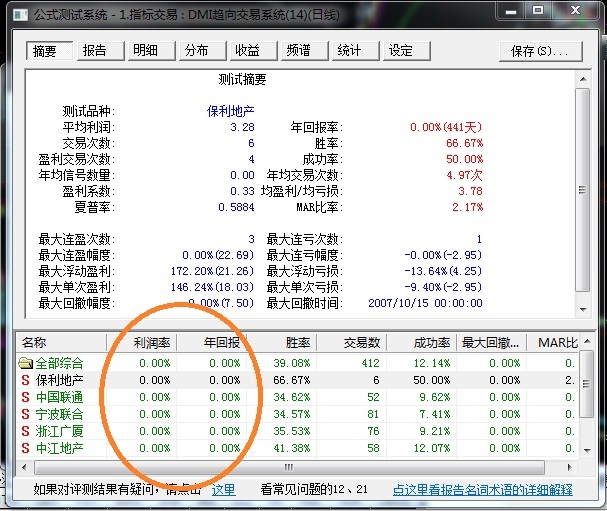Click the S icon beside 宁波联合

pos(26,414)
